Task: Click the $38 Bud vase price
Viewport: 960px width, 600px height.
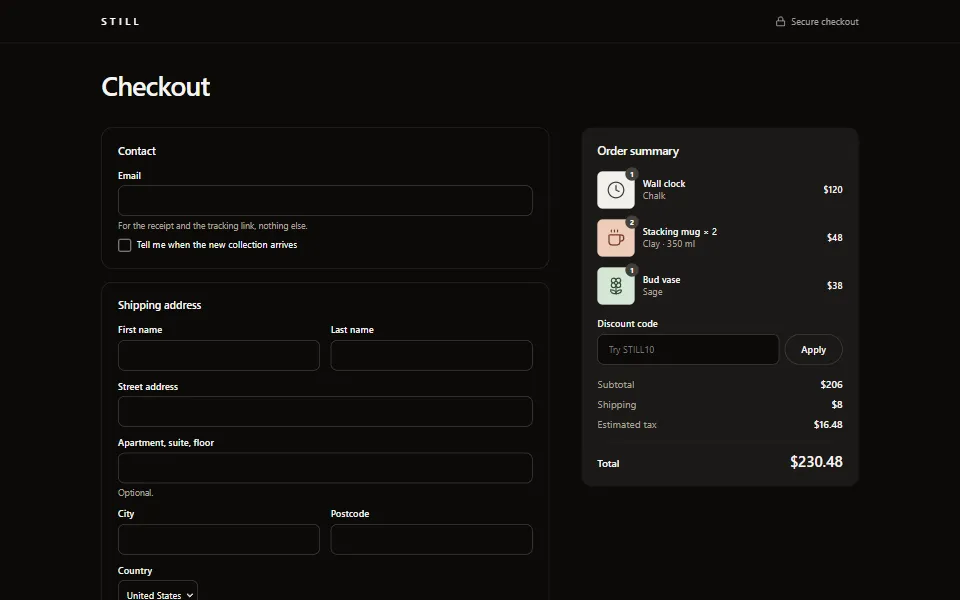Action: [x=834, y=286]
